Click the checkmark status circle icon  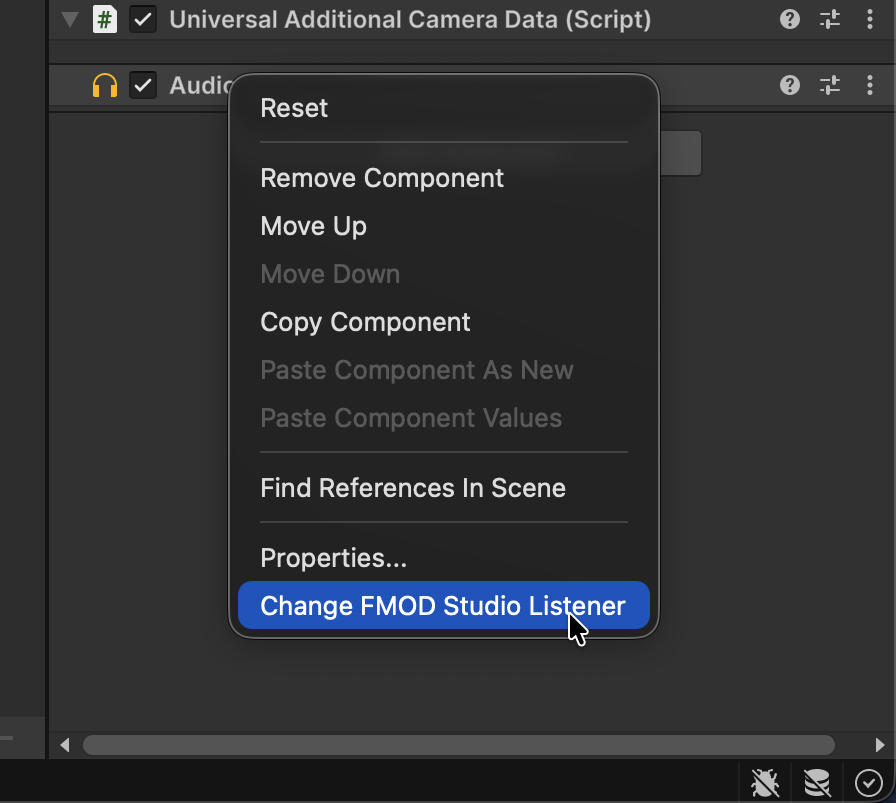[x=869, y=783]
